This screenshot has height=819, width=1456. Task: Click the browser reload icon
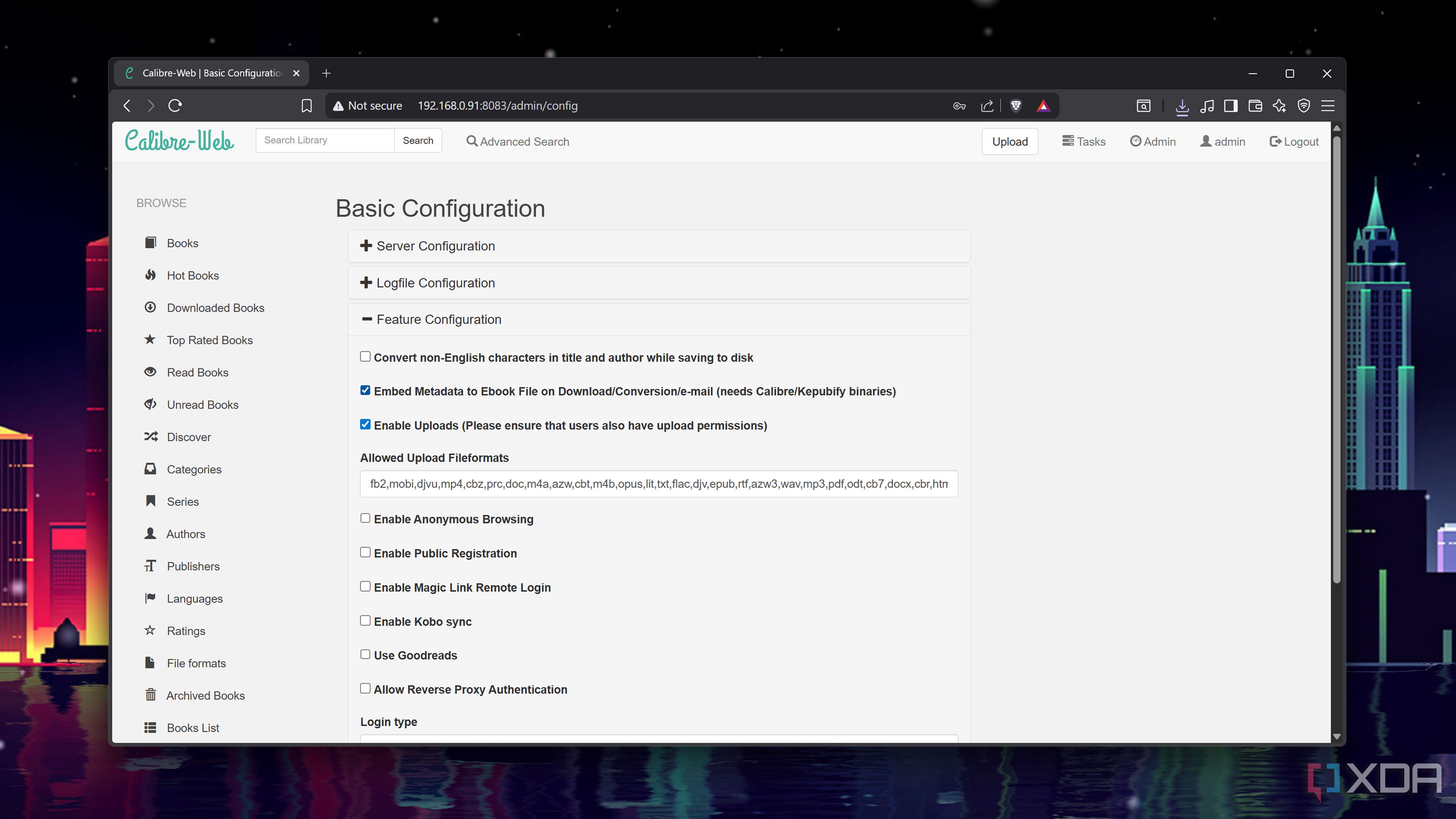tap(175, 106)
